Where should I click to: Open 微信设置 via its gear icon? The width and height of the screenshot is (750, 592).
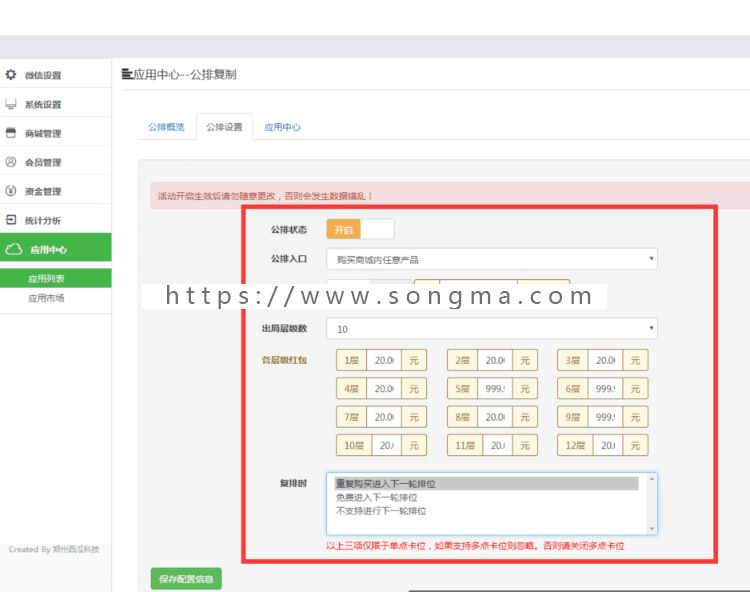(x=11, y=75)
